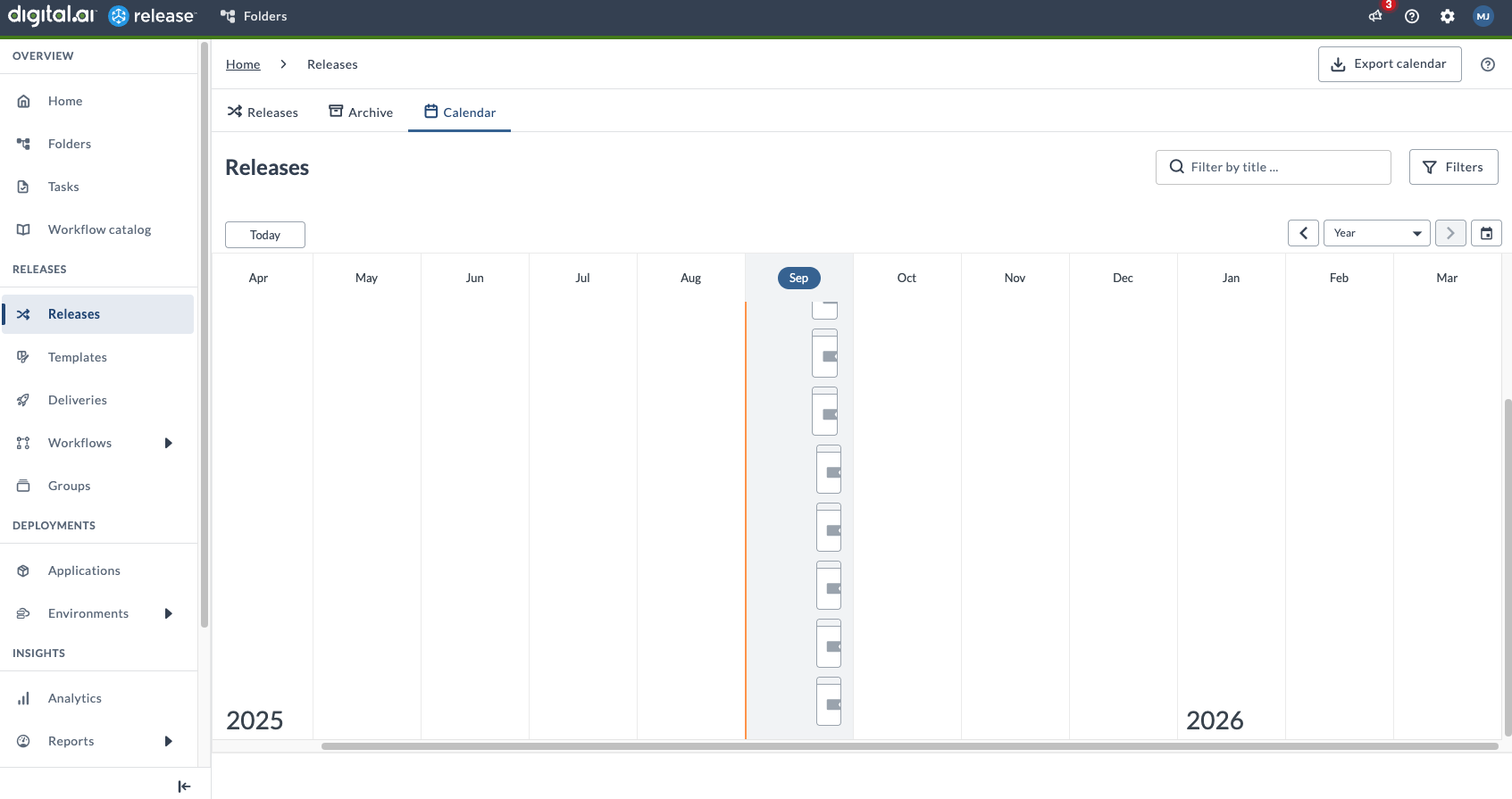1512x799 pixels.
Task: Click the Export calendar button
Action: 1390,64
